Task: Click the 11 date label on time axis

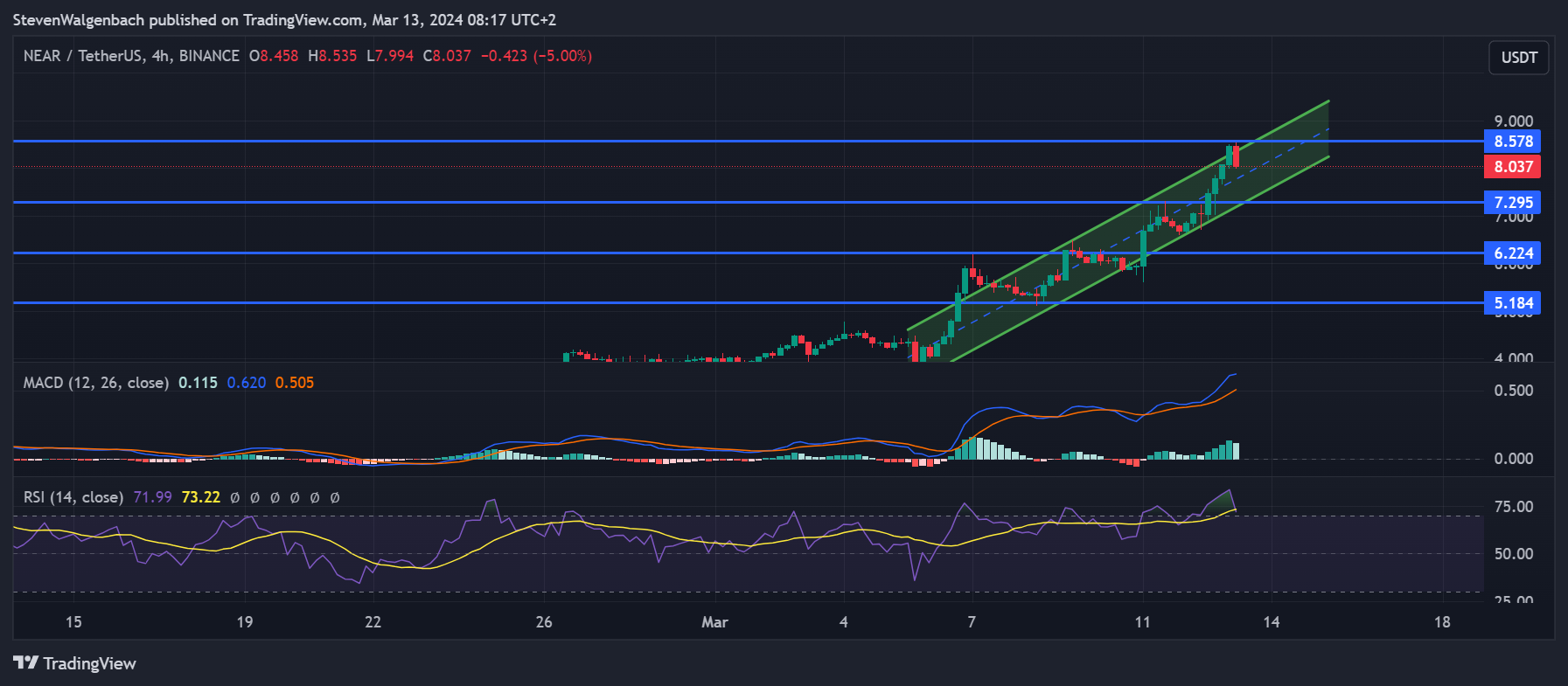Action: [1142, 622]
